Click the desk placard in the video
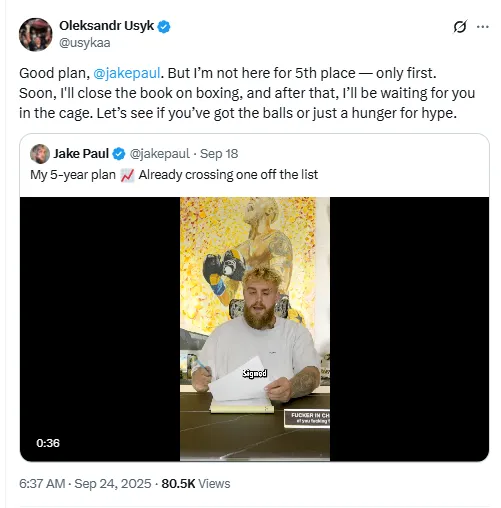 pyautogui.click(x=307, y=418)
